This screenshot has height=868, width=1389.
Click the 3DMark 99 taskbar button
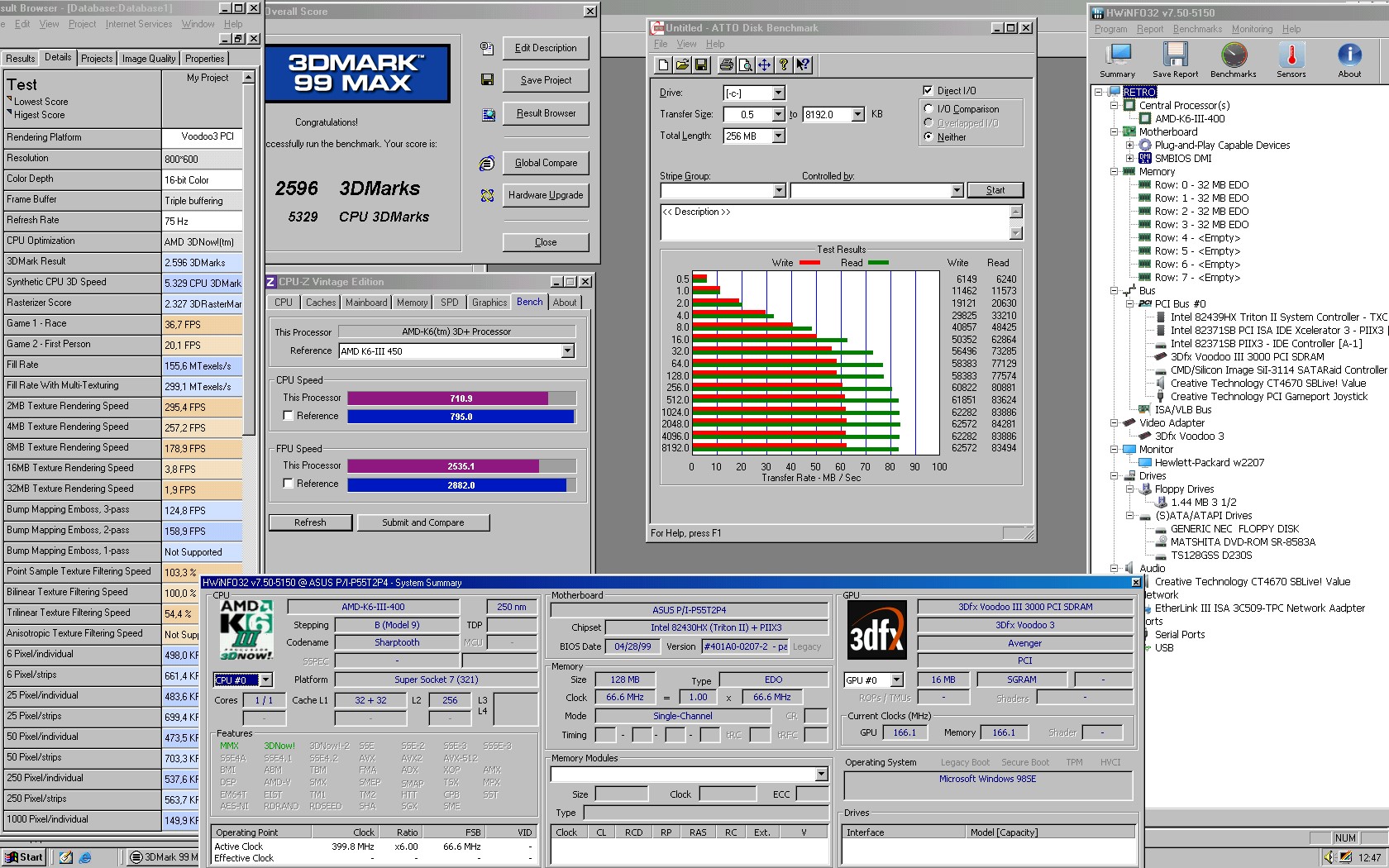[x=164, y=857]
